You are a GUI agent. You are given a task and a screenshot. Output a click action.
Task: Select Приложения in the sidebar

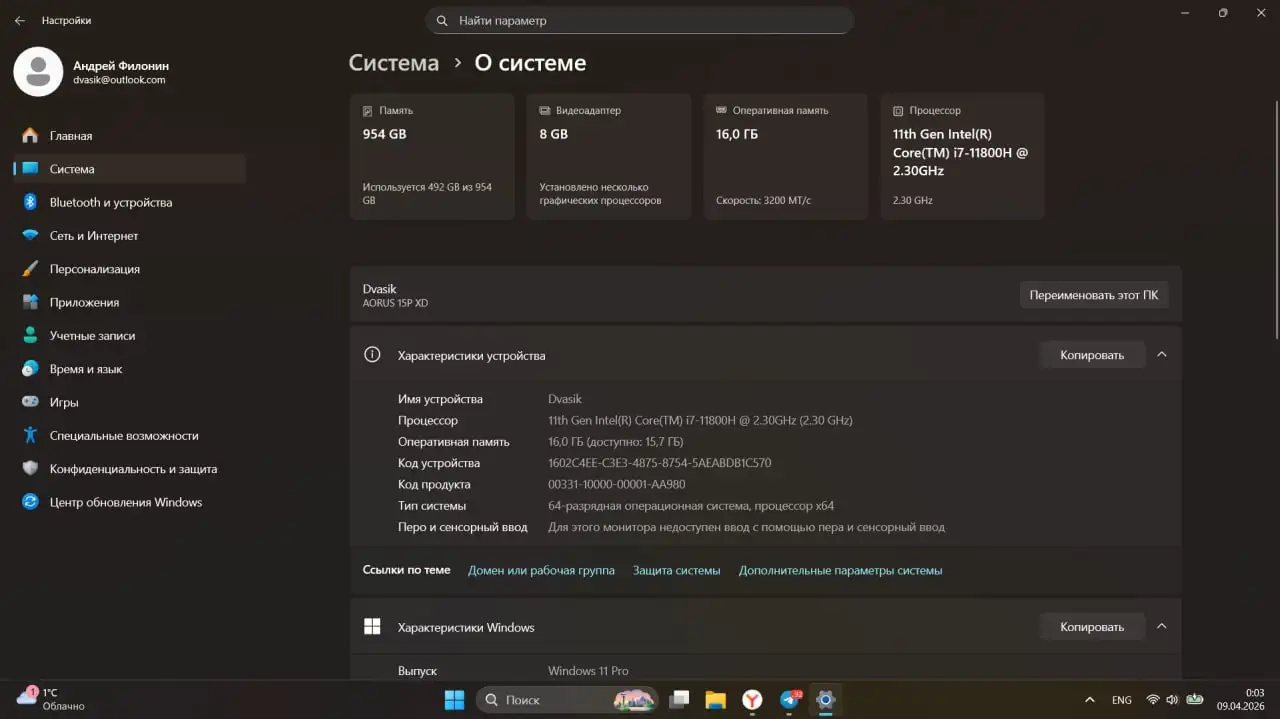(84, 302)
